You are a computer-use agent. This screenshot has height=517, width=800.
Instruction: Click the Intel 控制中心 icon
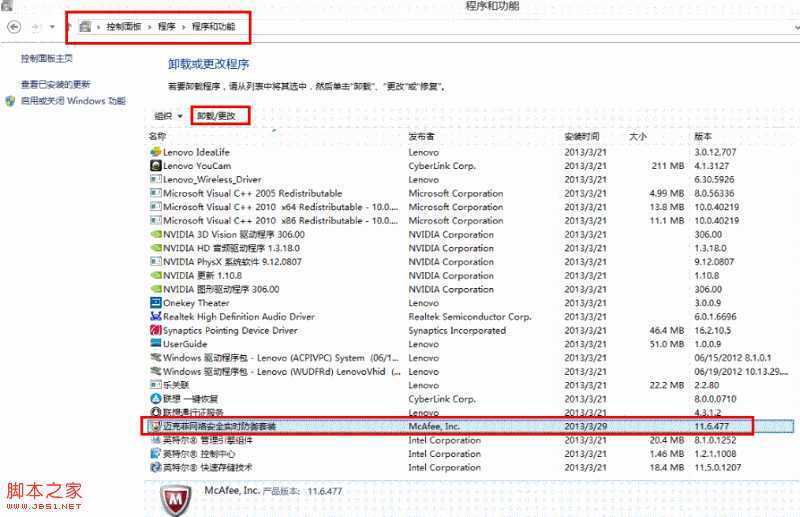click(x=156, y=454)
